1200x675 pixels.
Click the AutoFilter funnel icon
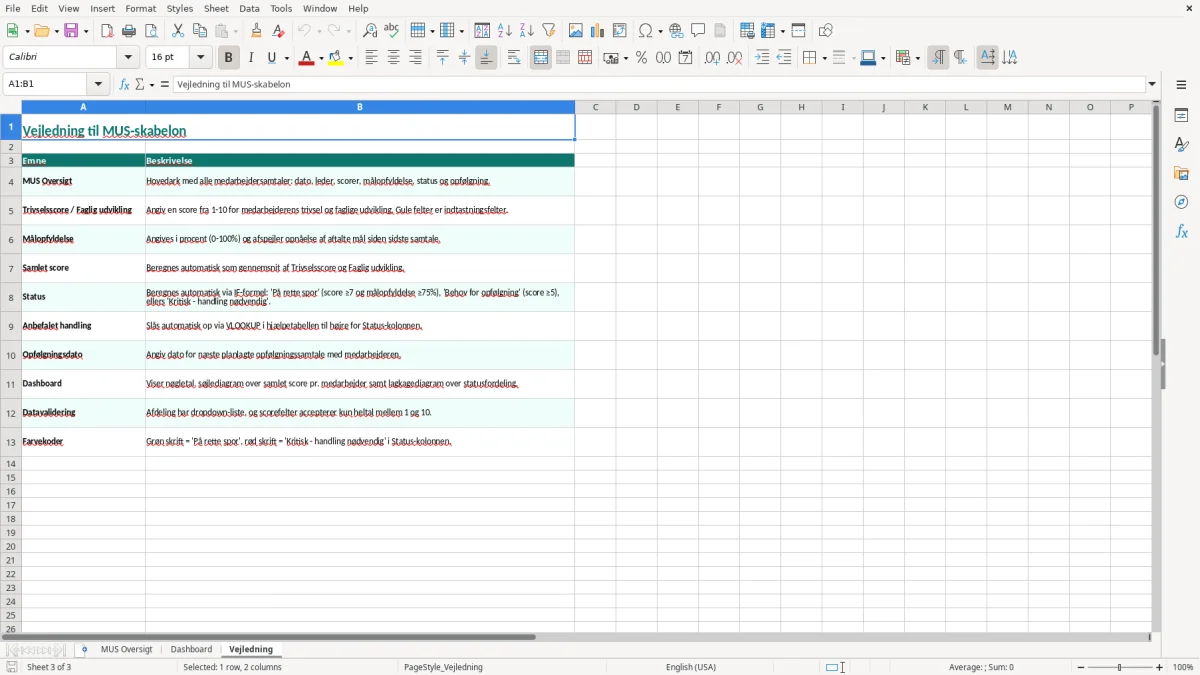[549, 31]
